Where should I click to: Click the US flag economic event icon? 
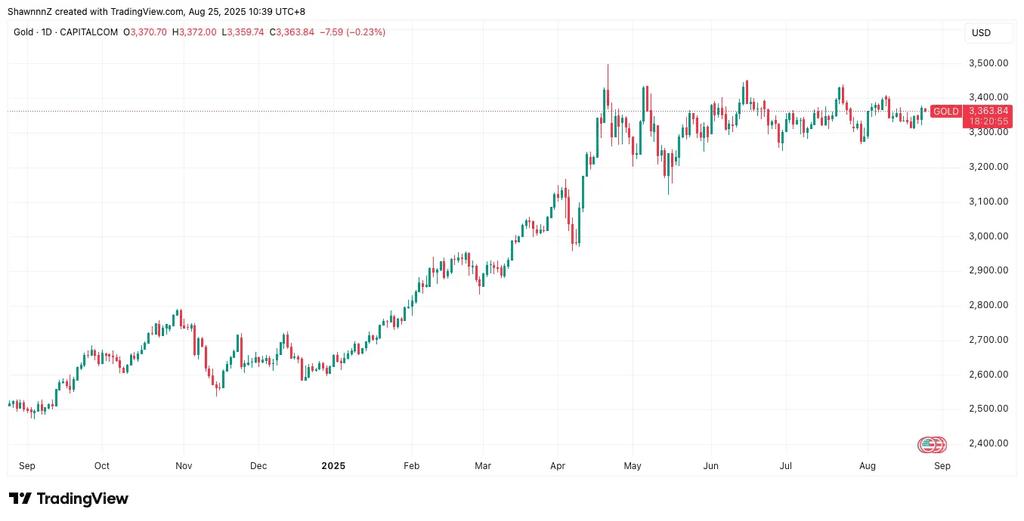(x=932, y=445)
